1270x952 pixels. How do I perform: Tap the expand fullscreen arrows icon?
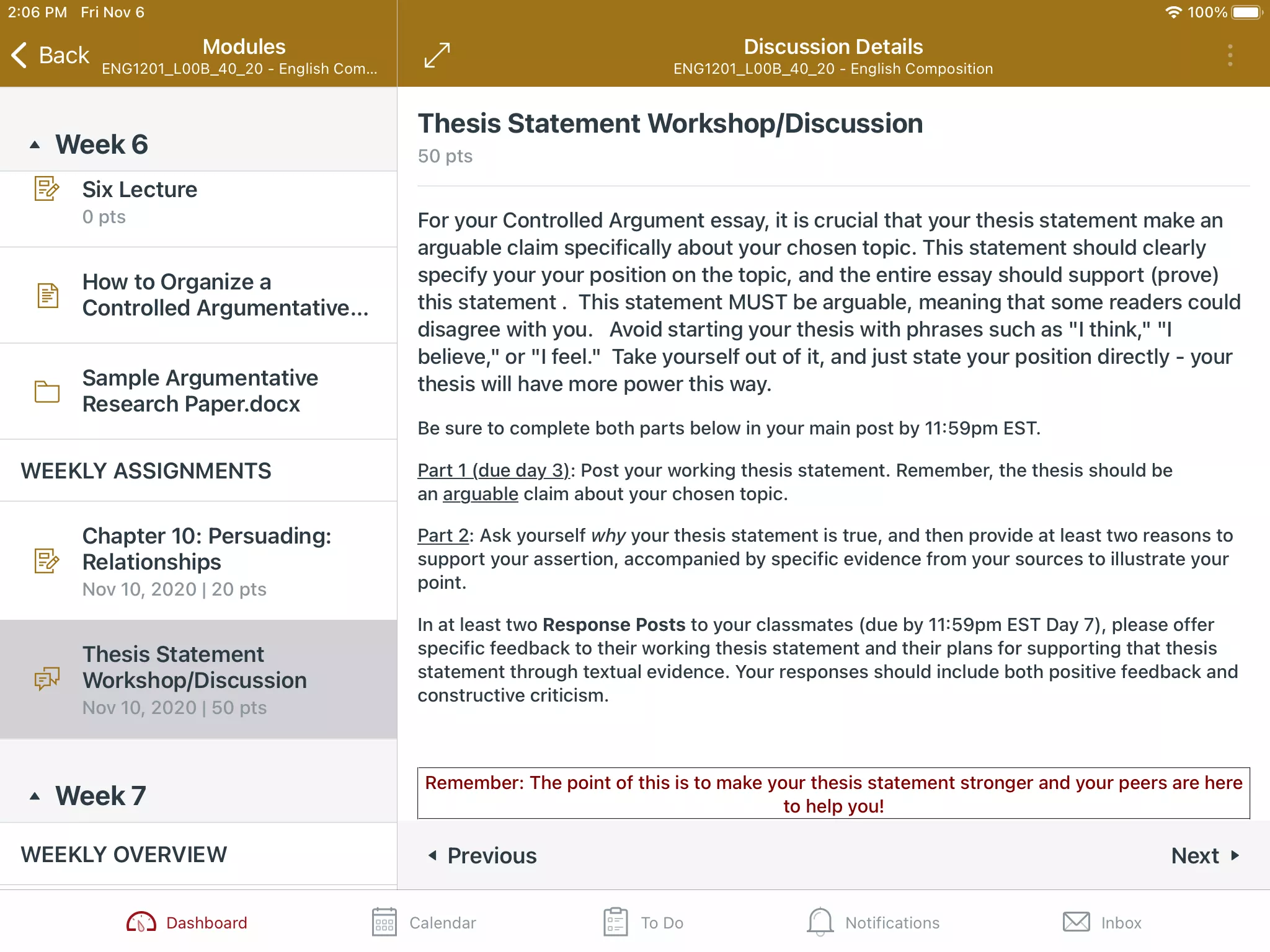coord(437,55)
